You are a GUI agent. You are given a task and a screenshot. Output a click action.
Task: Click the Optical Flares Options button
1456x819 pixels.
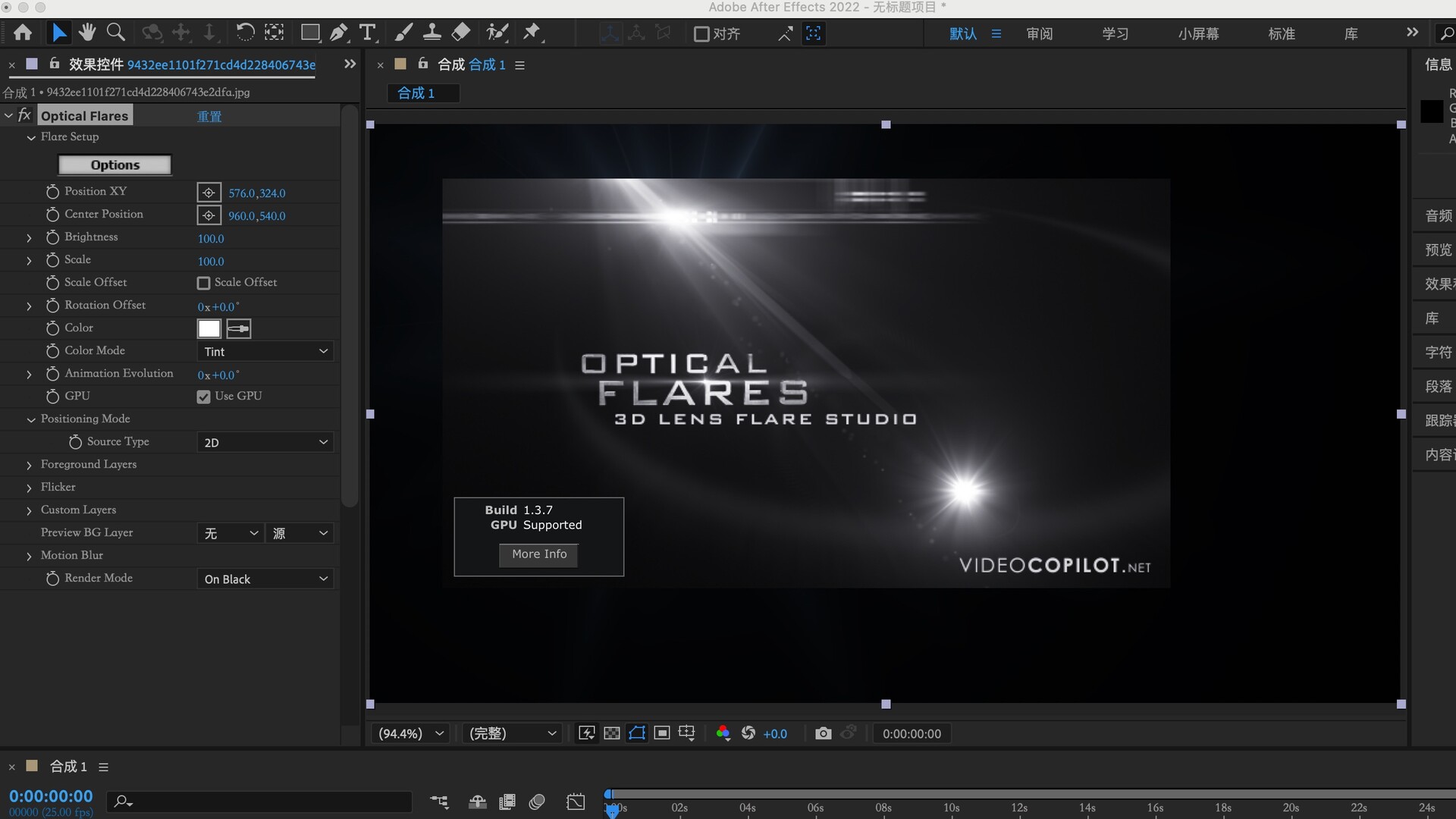coord(115,165)
